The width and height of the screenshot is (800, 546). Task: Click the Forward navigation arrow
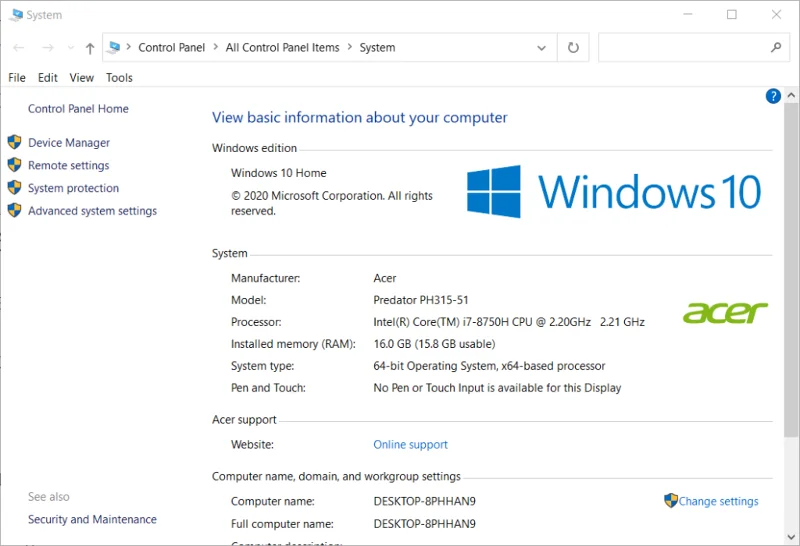(48, 48)
